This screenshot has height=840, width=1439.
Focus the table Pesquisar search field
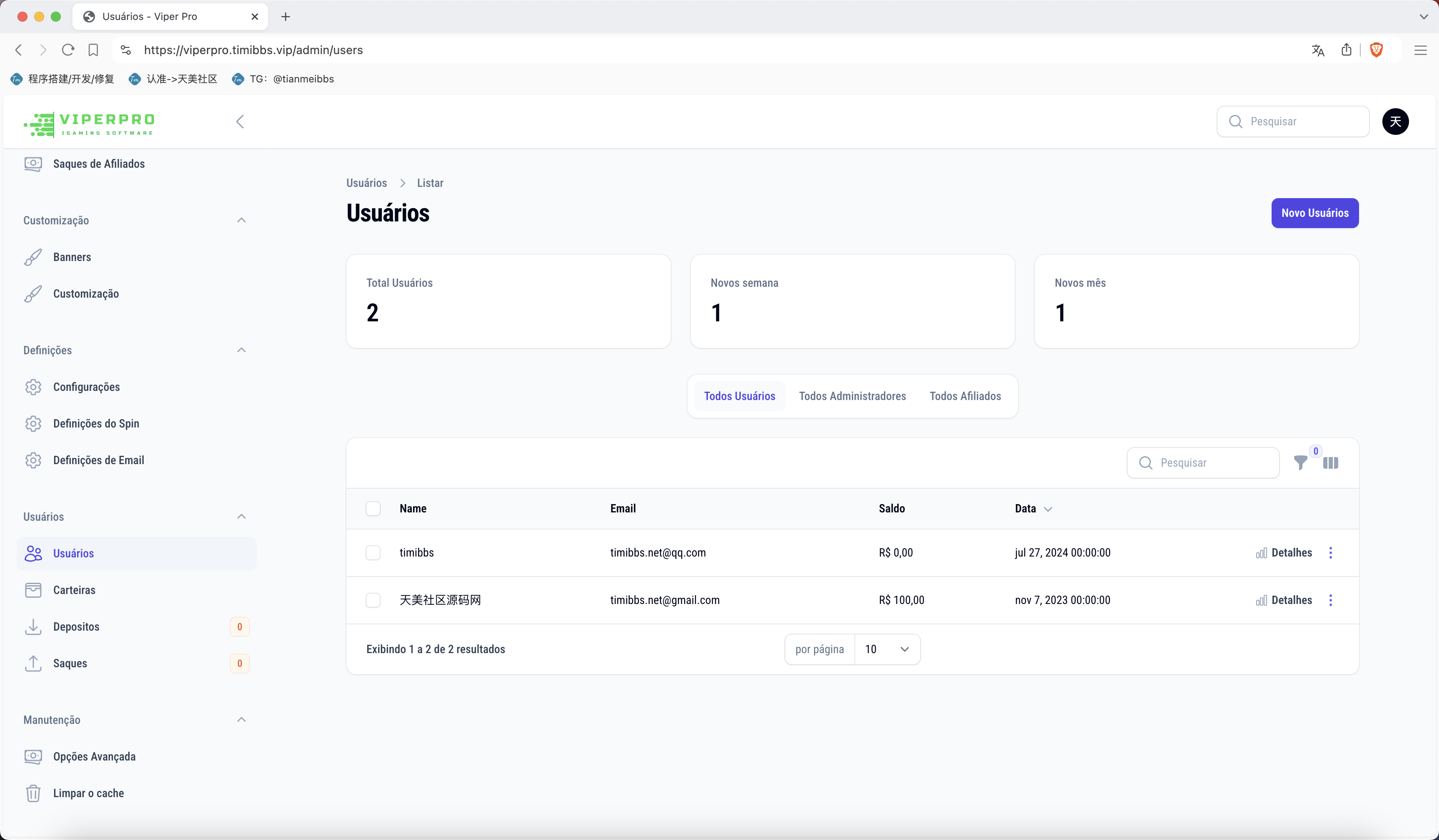[1202, 463]
